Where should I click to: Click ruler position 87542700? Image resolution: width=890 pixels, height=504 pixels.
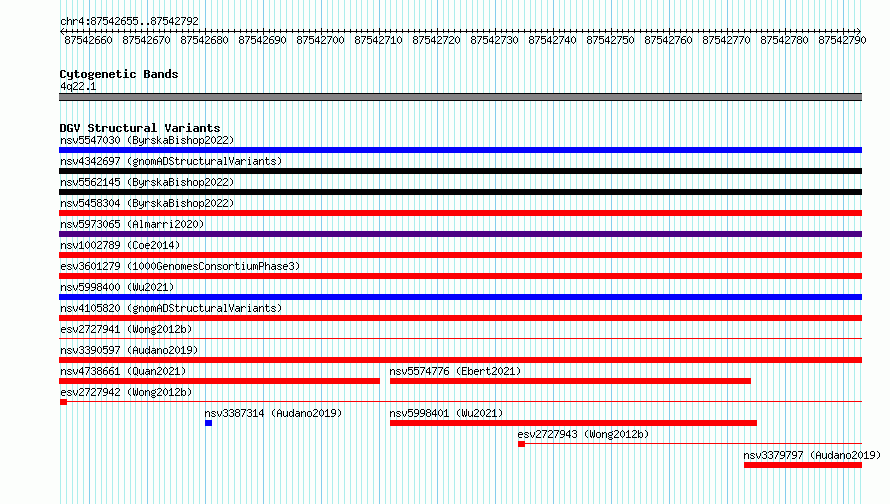pyautogui.click(x=320, y=40)
